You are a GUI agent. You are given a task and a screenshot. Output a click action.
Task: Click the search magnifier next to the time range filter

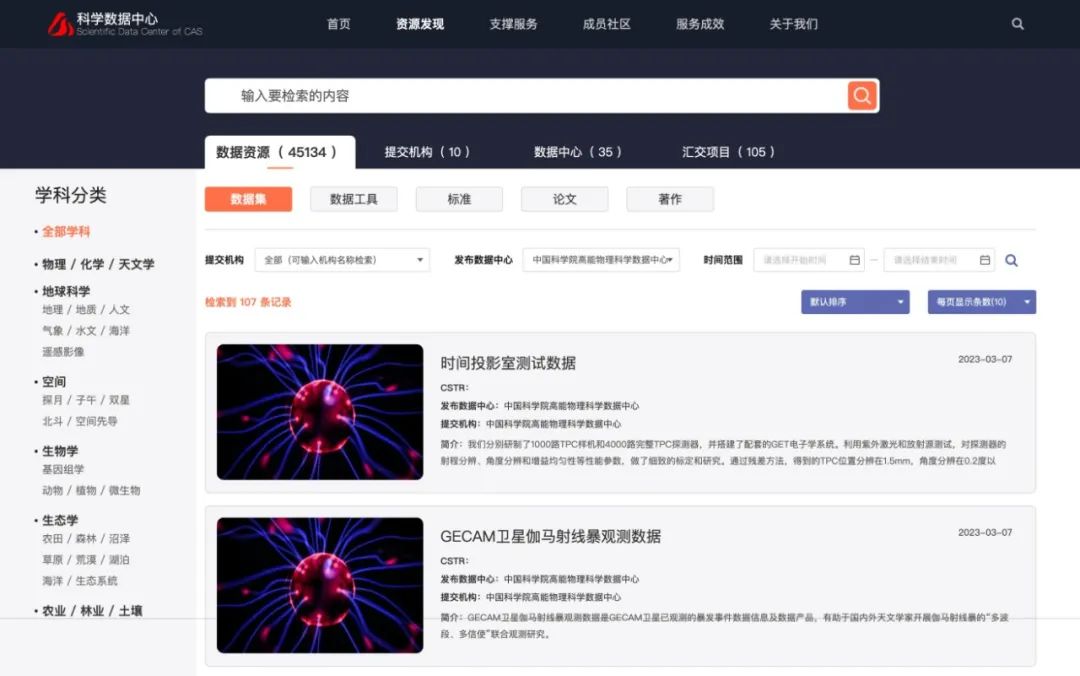point(1011,259)
